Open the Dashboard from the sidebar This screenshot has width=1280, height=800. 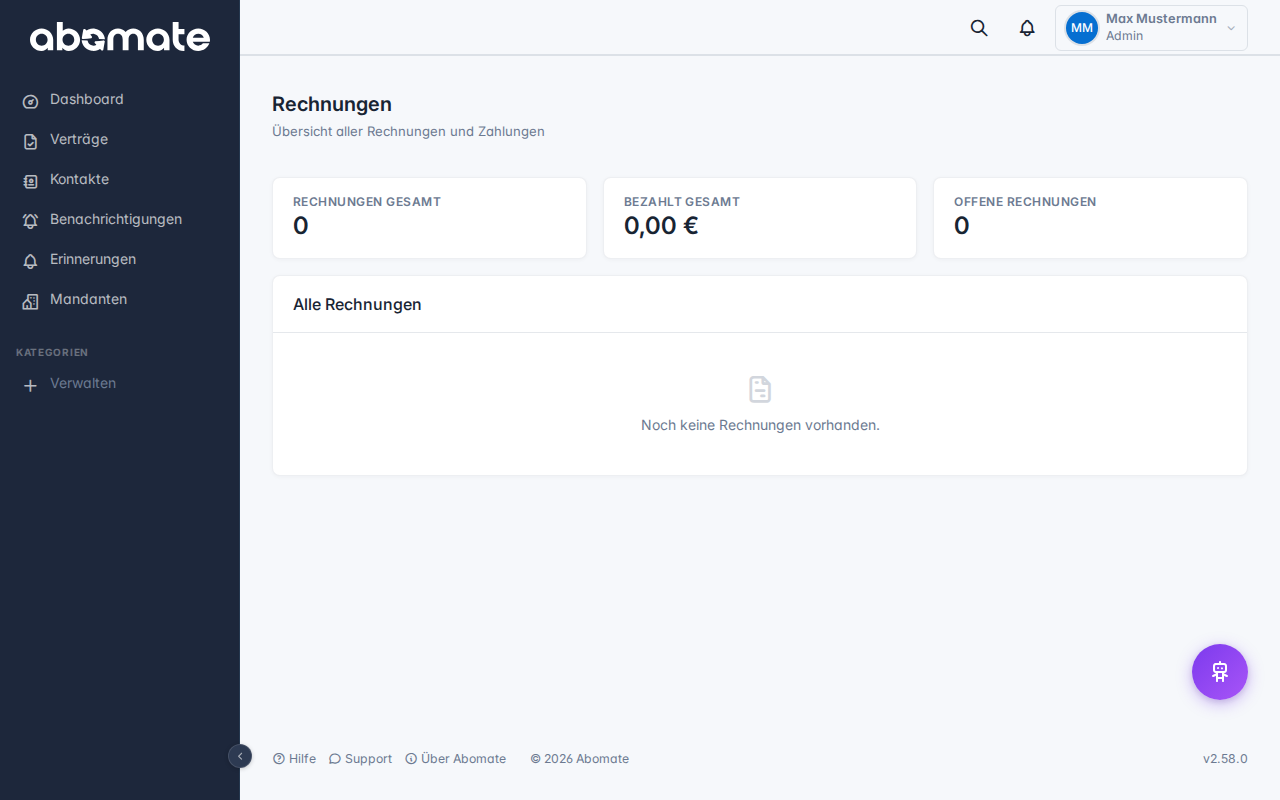[87, 99]
